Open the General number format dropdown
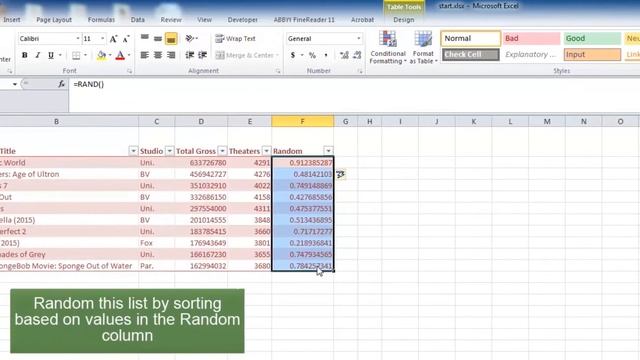The width and height of the screenshot is (640, 360). (x=358, y=39)
